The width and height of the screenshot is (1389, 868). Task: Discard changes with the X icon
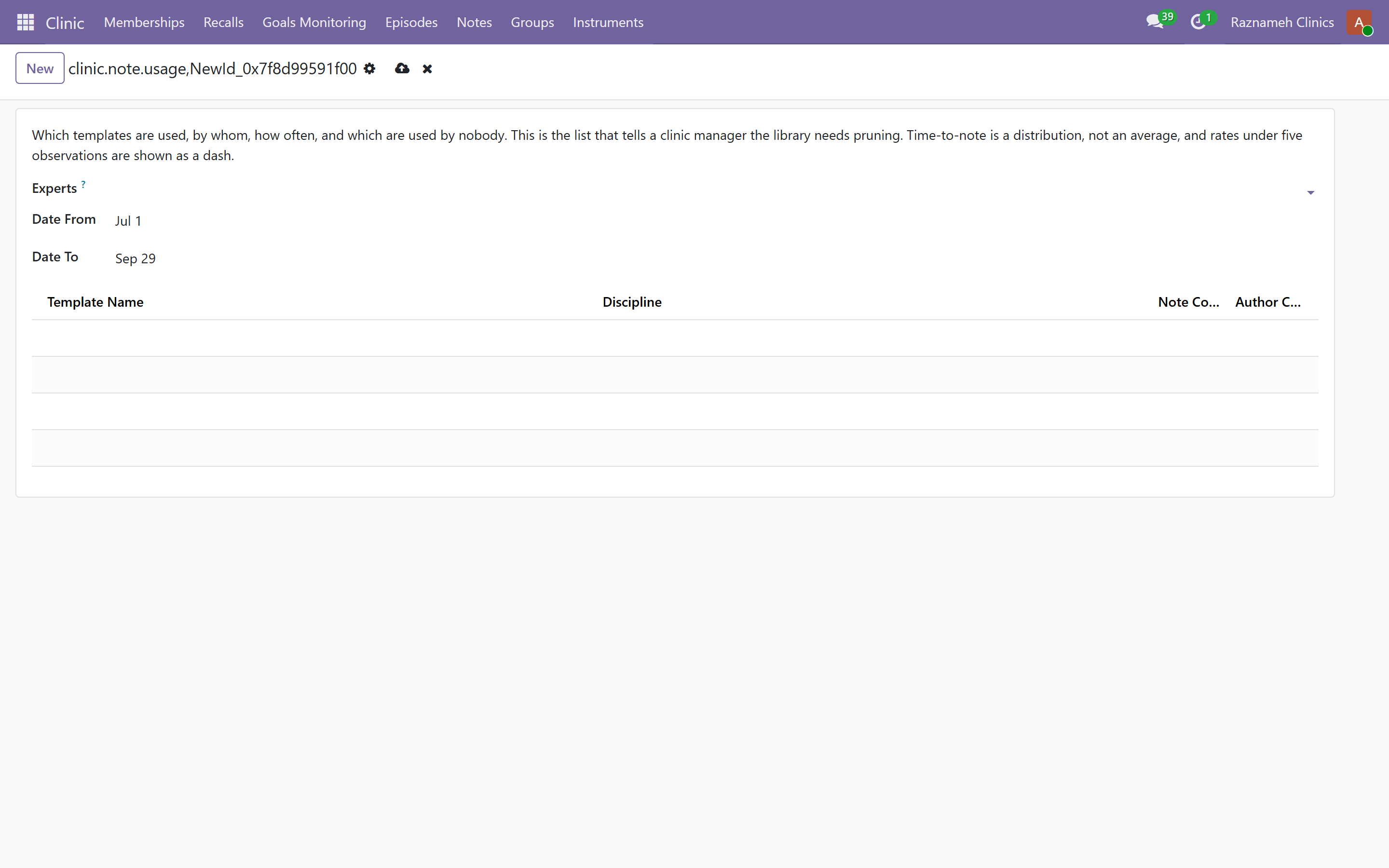[x=427, y=69]
